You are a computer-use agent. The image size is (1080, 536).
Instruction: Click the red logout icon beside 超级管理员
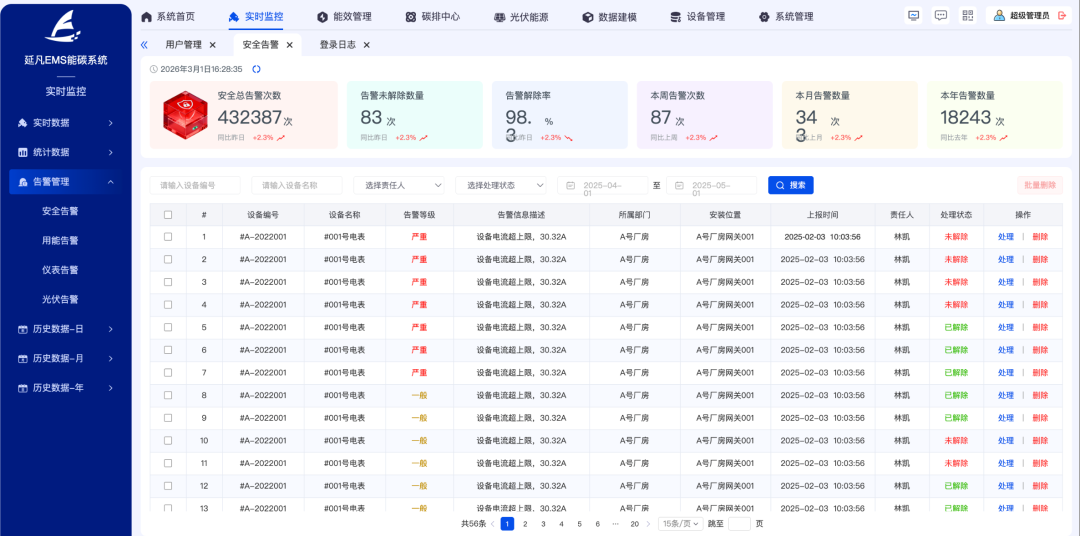coord(1062,16)
